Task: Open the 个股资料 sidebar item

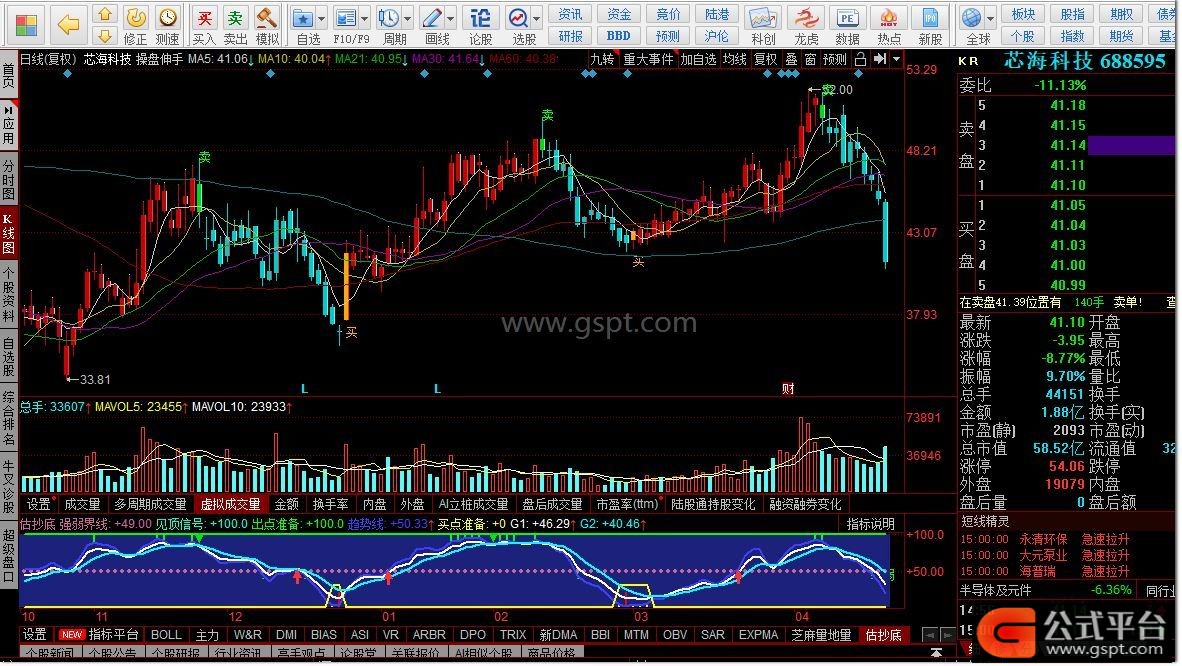Action: pyautogui.click(x=8, y=294)
